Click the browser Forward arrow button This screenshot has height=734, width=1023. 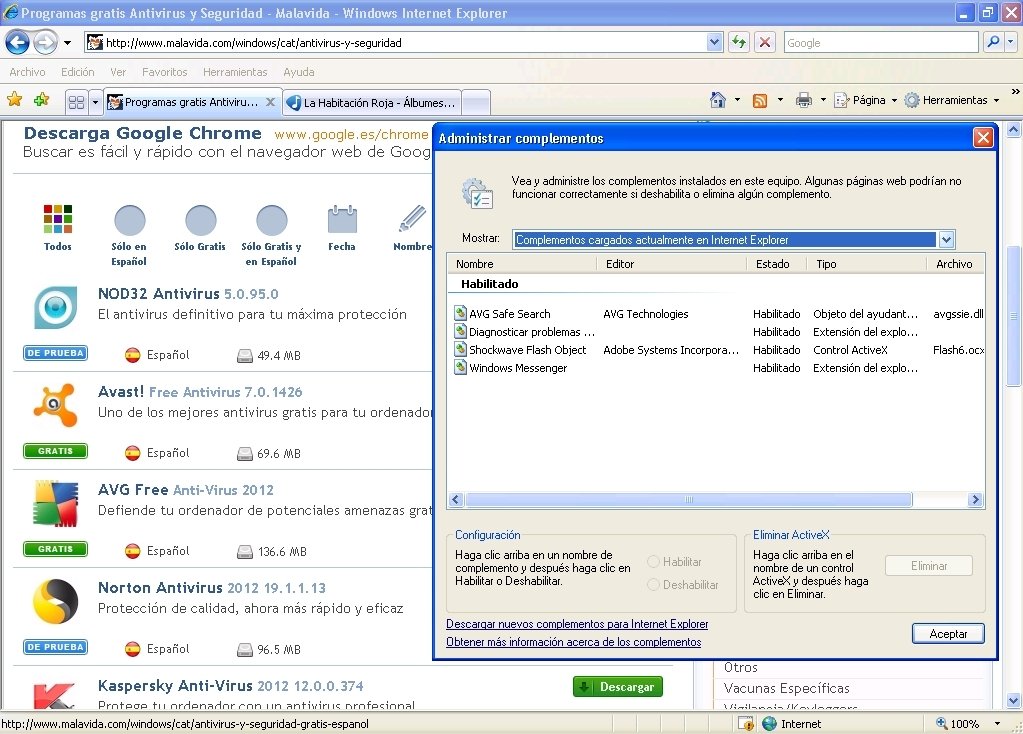[45, 43]
